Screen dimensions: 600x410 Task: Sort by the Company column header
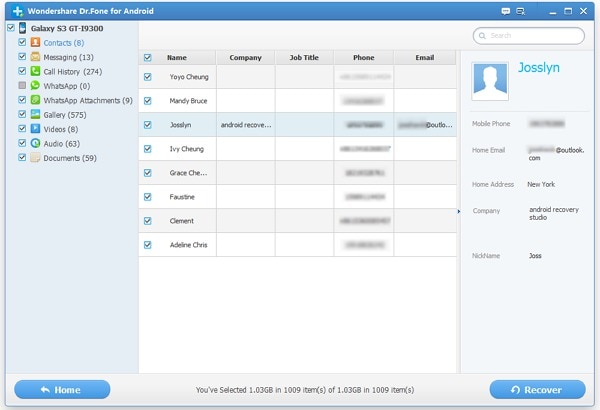246,58
